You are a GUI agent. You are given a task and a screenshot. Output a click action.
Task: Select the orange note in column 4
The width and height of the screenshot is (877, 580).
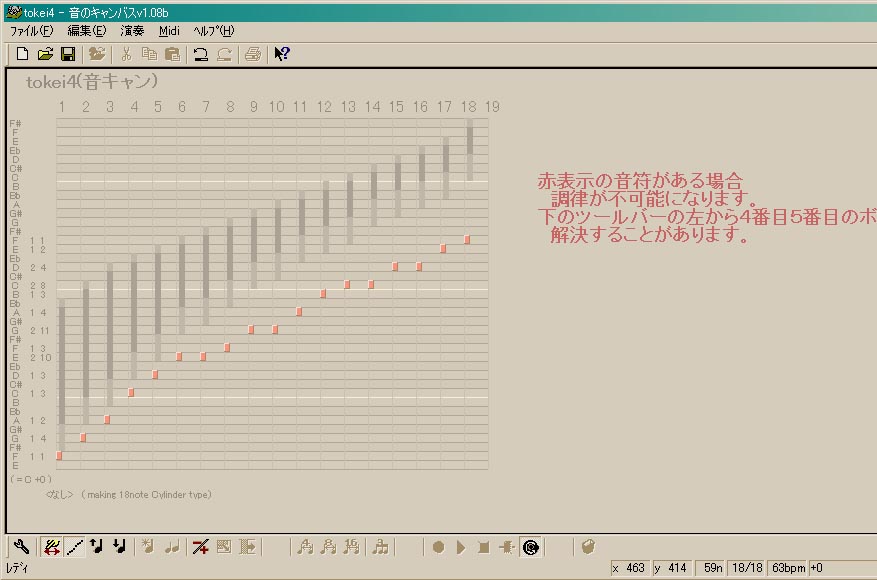[x=131, y=393]
